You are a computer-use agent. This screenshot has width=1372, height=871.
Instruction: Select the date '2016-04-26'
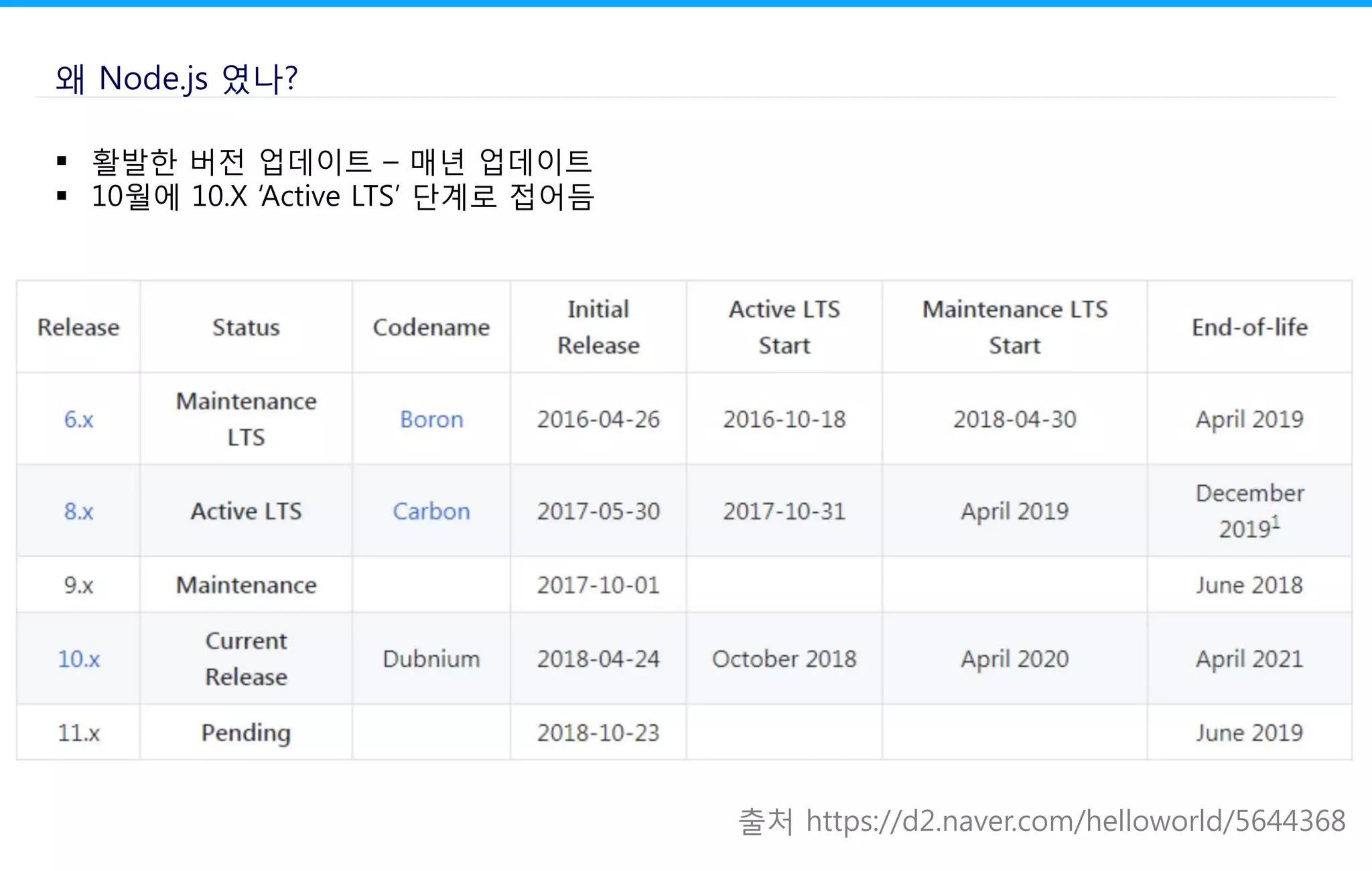point(598,419)
